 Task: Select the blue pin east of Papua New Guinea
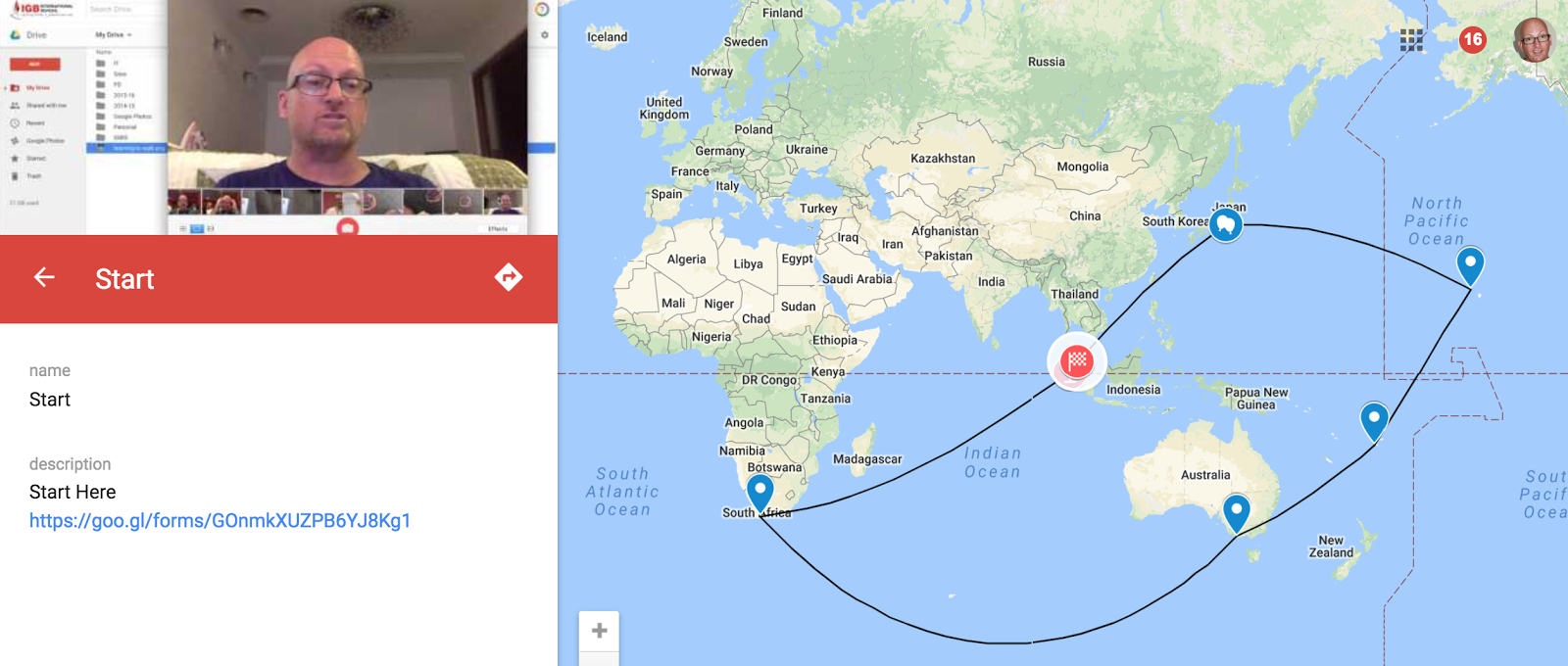click(x=1375, y=422)
